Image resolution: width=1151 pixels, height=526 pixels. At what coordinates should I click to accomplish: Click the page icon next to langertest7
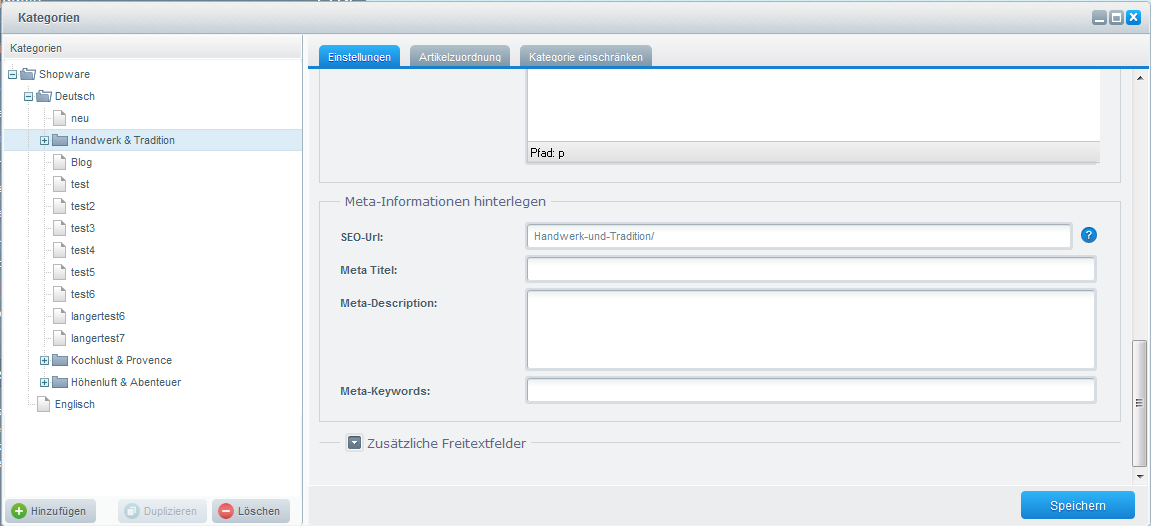60,338
